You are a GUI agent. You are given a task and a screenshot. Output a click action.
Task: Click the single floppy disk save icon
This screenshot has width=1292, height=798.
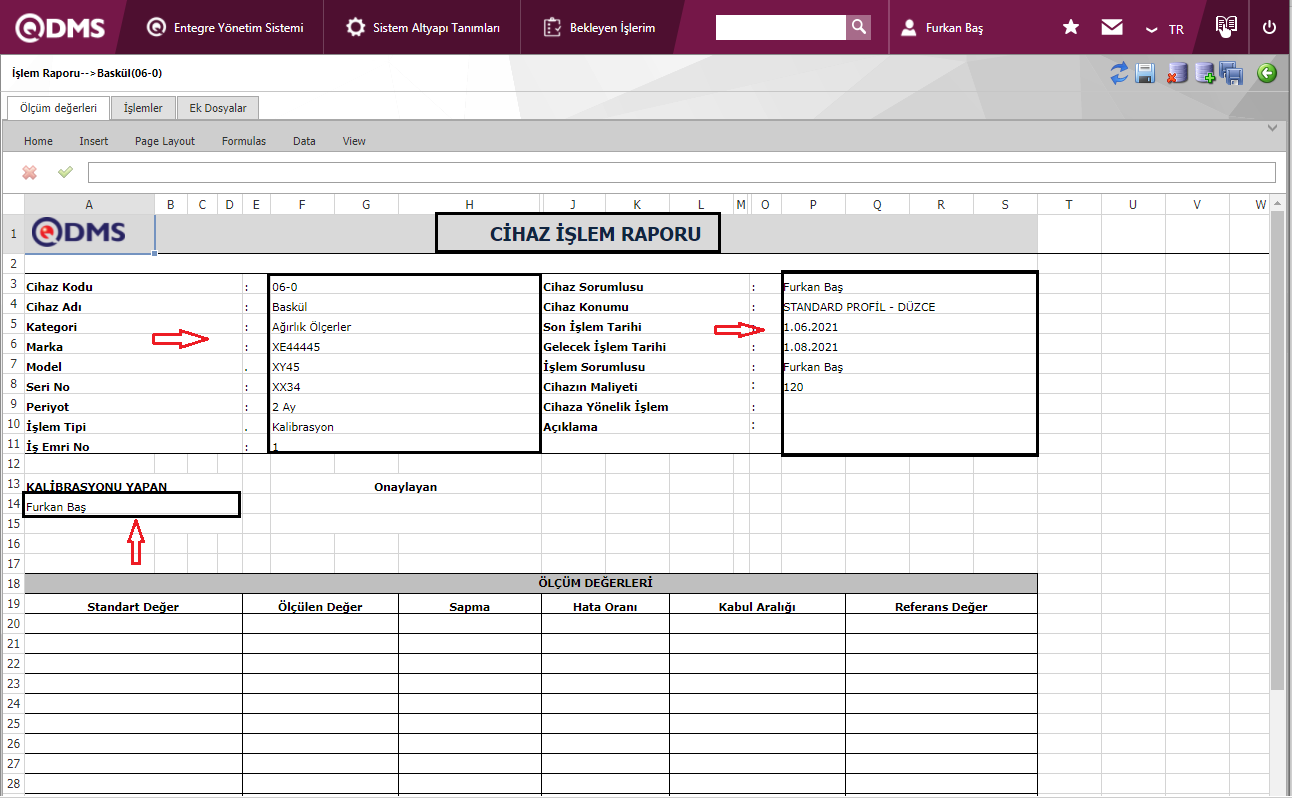tap(1146, 73)
